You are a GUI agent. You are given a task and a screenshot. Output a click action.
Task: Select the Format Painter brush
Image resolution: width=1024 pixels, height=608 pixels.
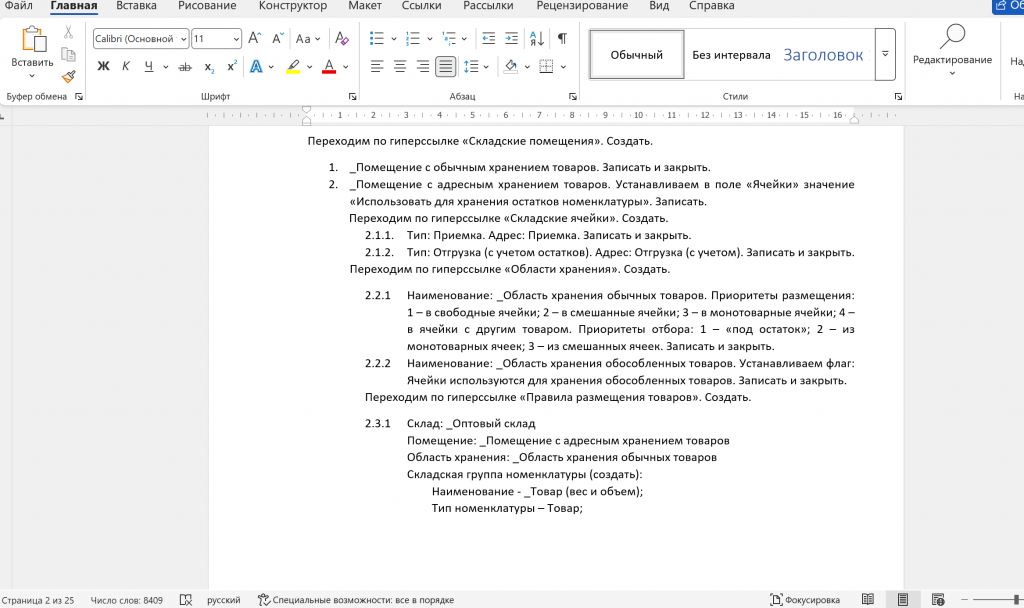(69, 76)
